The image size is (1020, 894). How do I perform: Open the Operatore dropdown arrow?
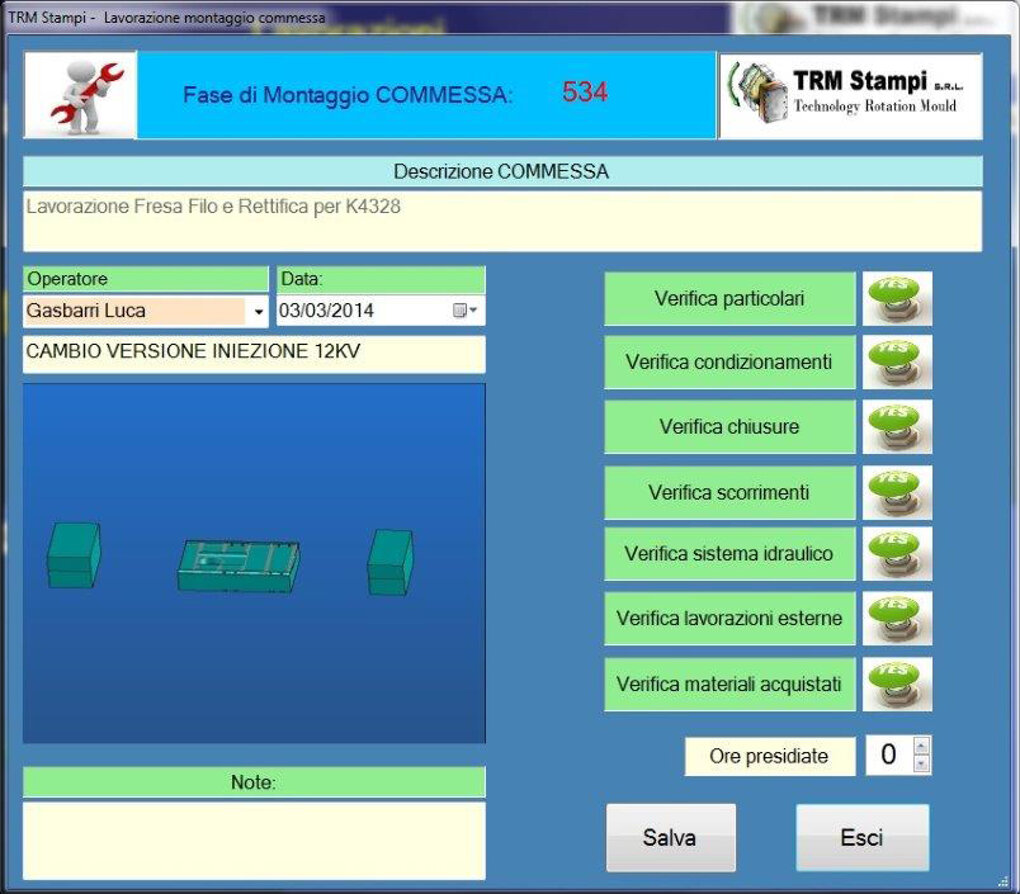258,312
